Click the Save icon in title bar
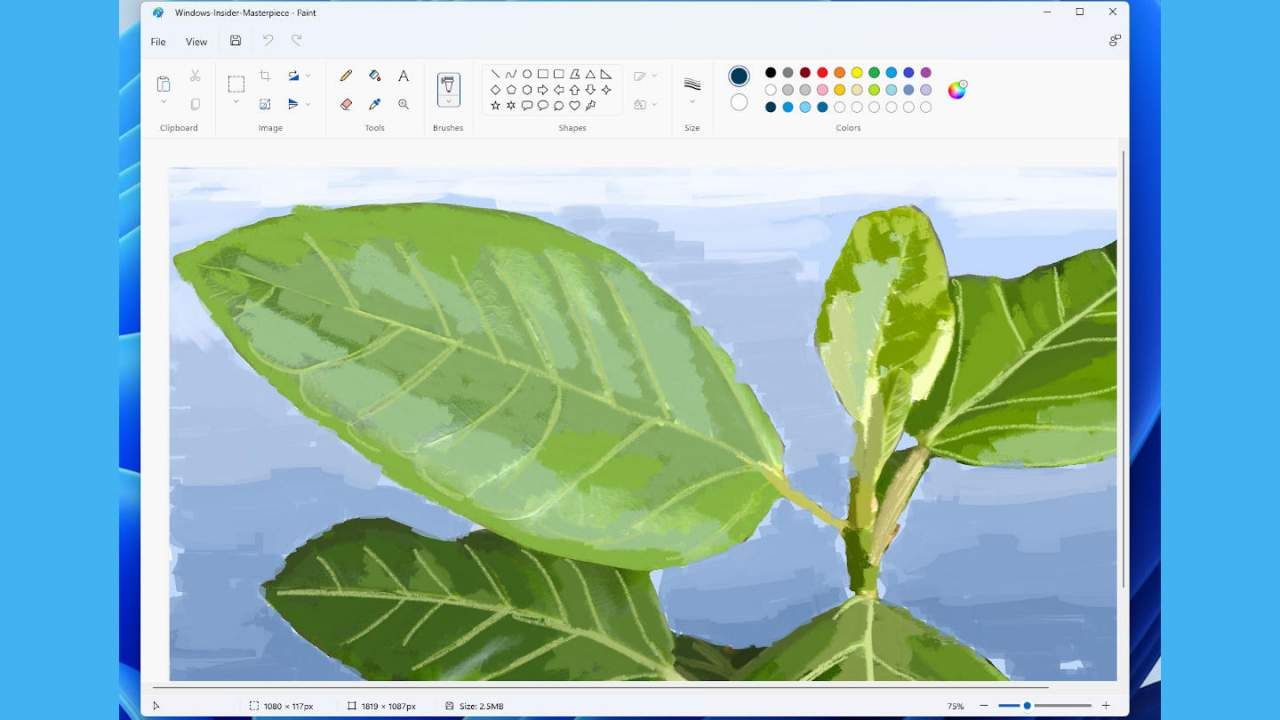The image size is (1280, 720). (235, 41)
